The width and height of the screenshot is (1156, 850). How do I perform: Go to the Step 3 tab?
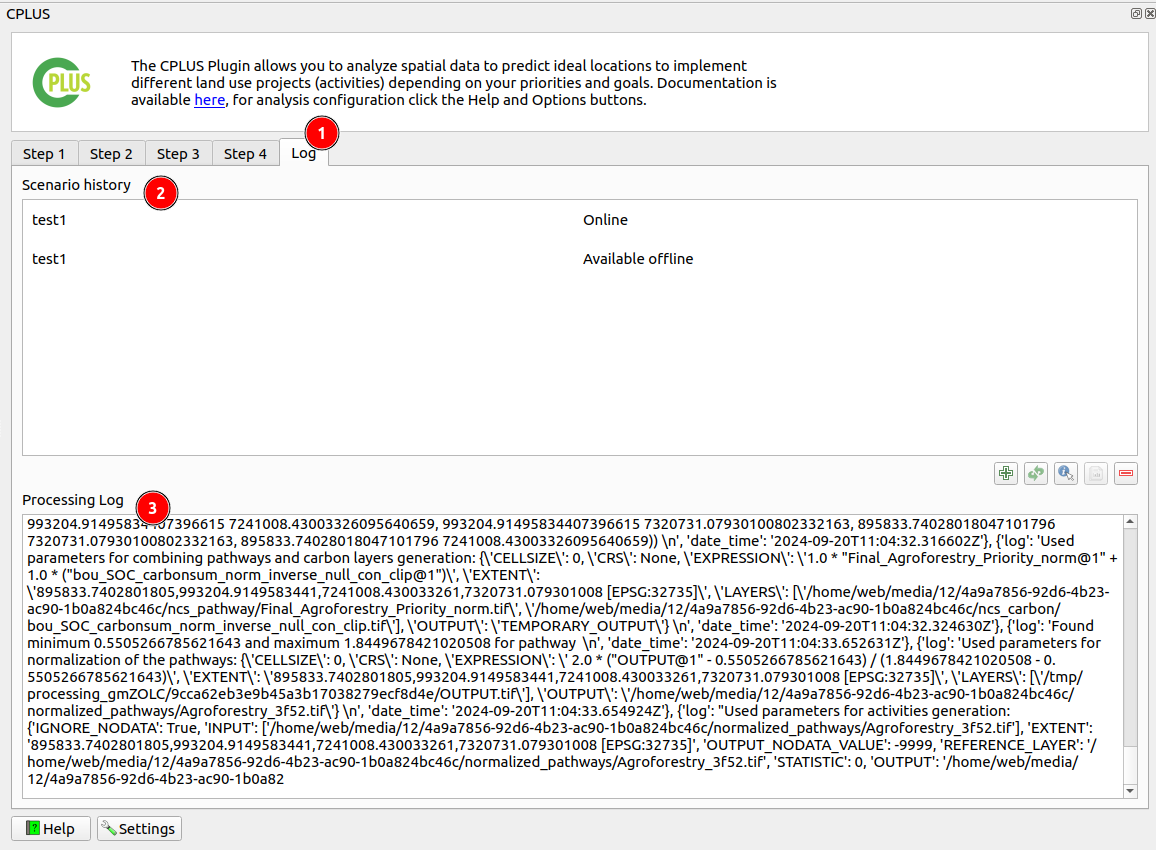178,154
